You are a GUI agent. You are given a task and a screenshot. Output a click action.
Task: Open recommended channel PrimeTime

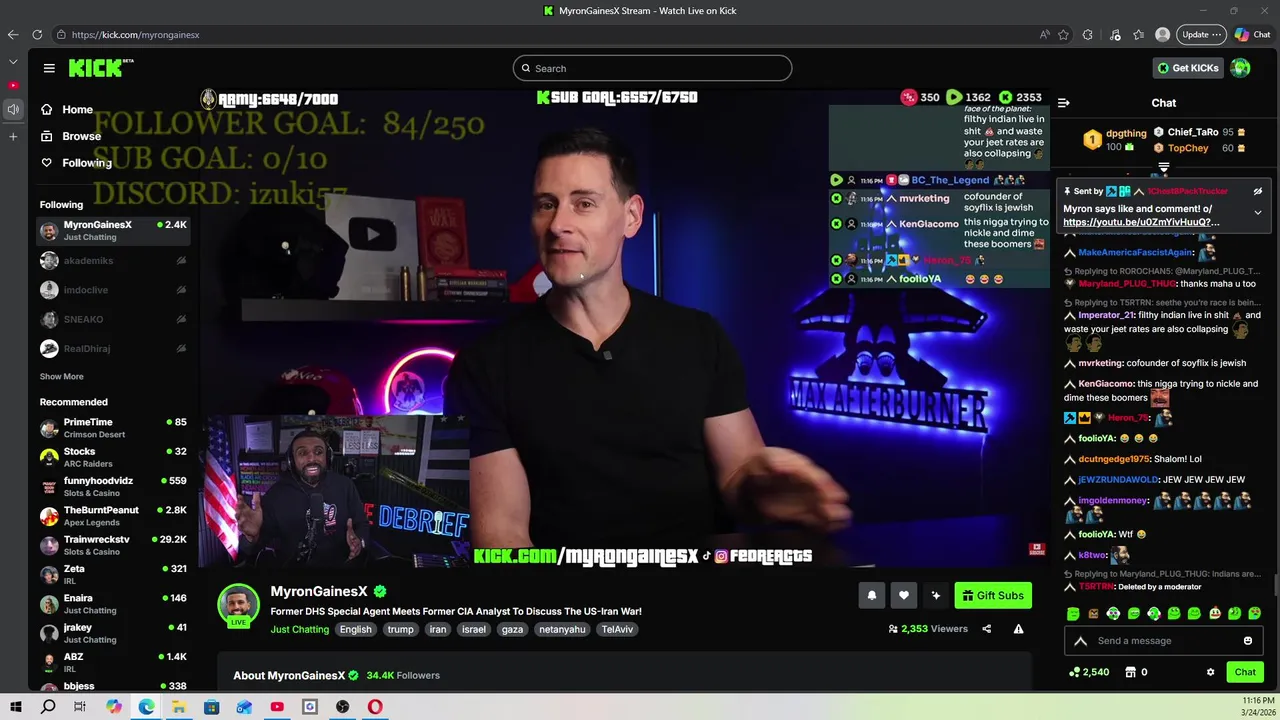tap(112, 428)
